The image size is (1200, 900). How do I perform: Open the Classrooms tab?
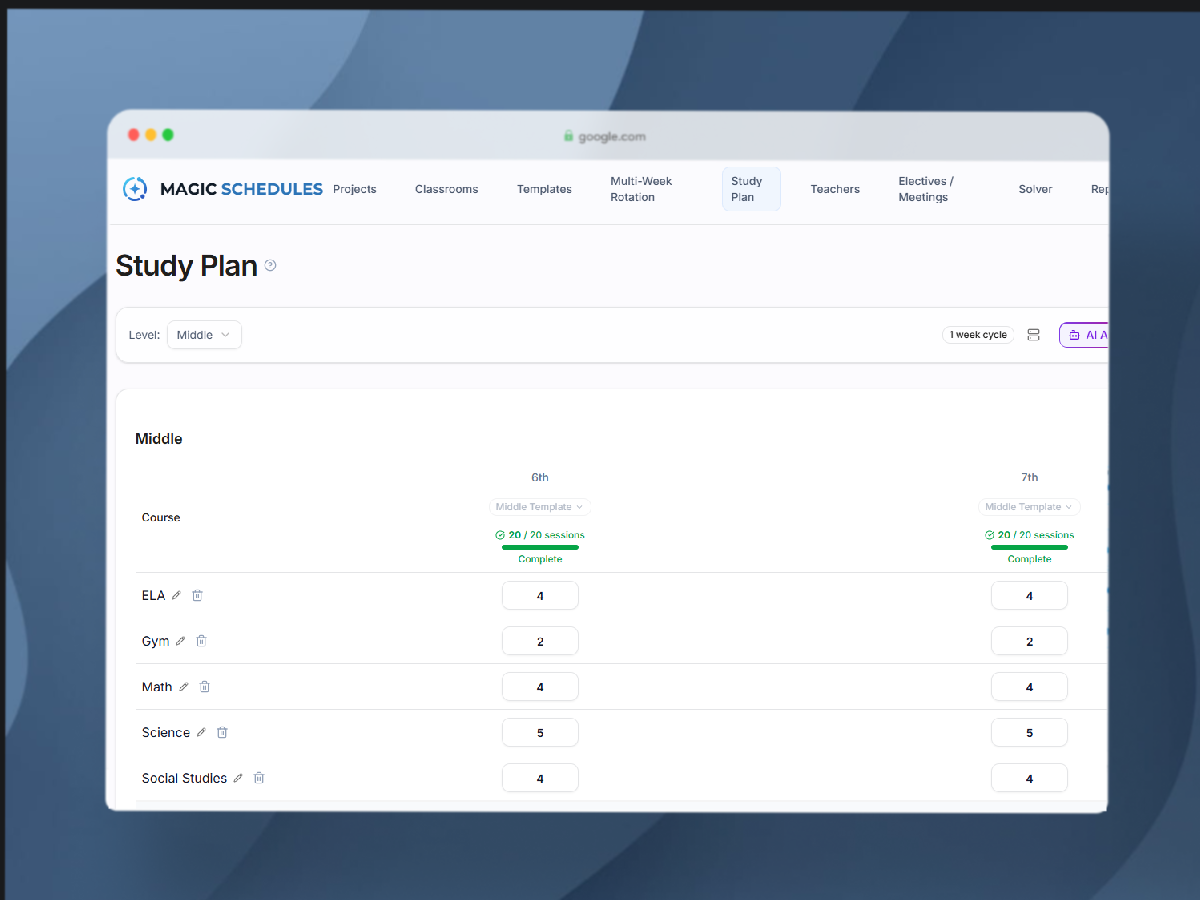447,189
